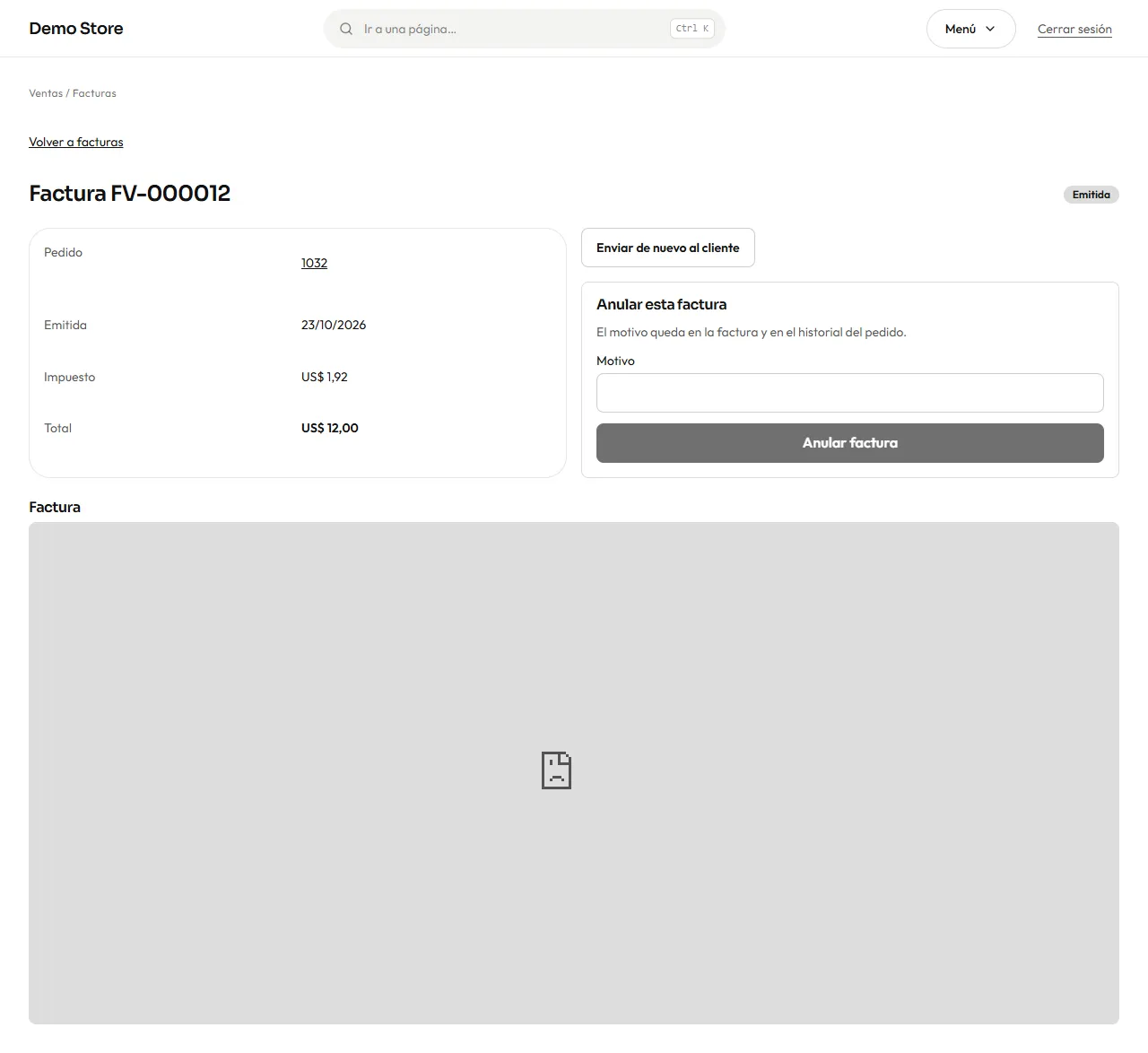The width and height of the screenshot is (1148, 1053).
Task: Focus the 'Ir a una página' search field
Action: [x=524, y=29]
